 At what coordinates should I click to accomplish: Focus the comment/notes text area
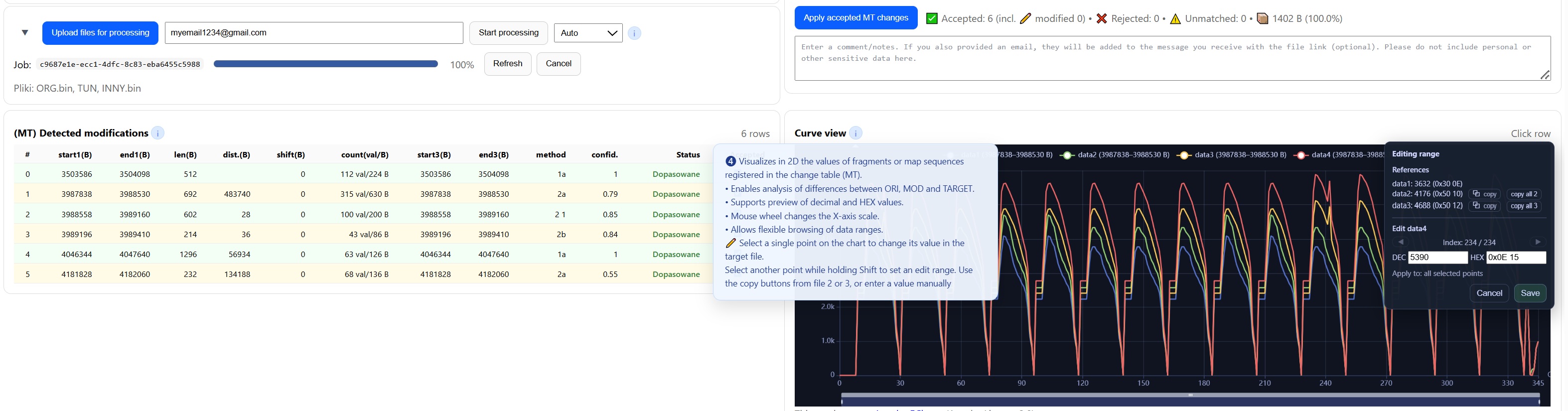tap(1172, 58)
